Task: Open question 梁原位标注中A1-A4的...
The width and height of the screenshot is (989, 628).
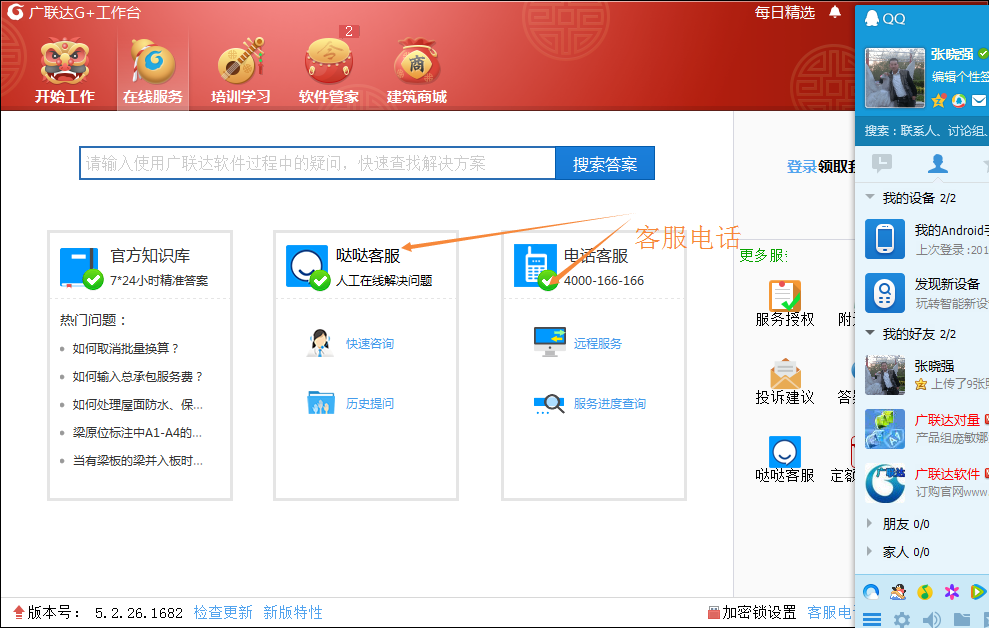Action: pos(137,433)
